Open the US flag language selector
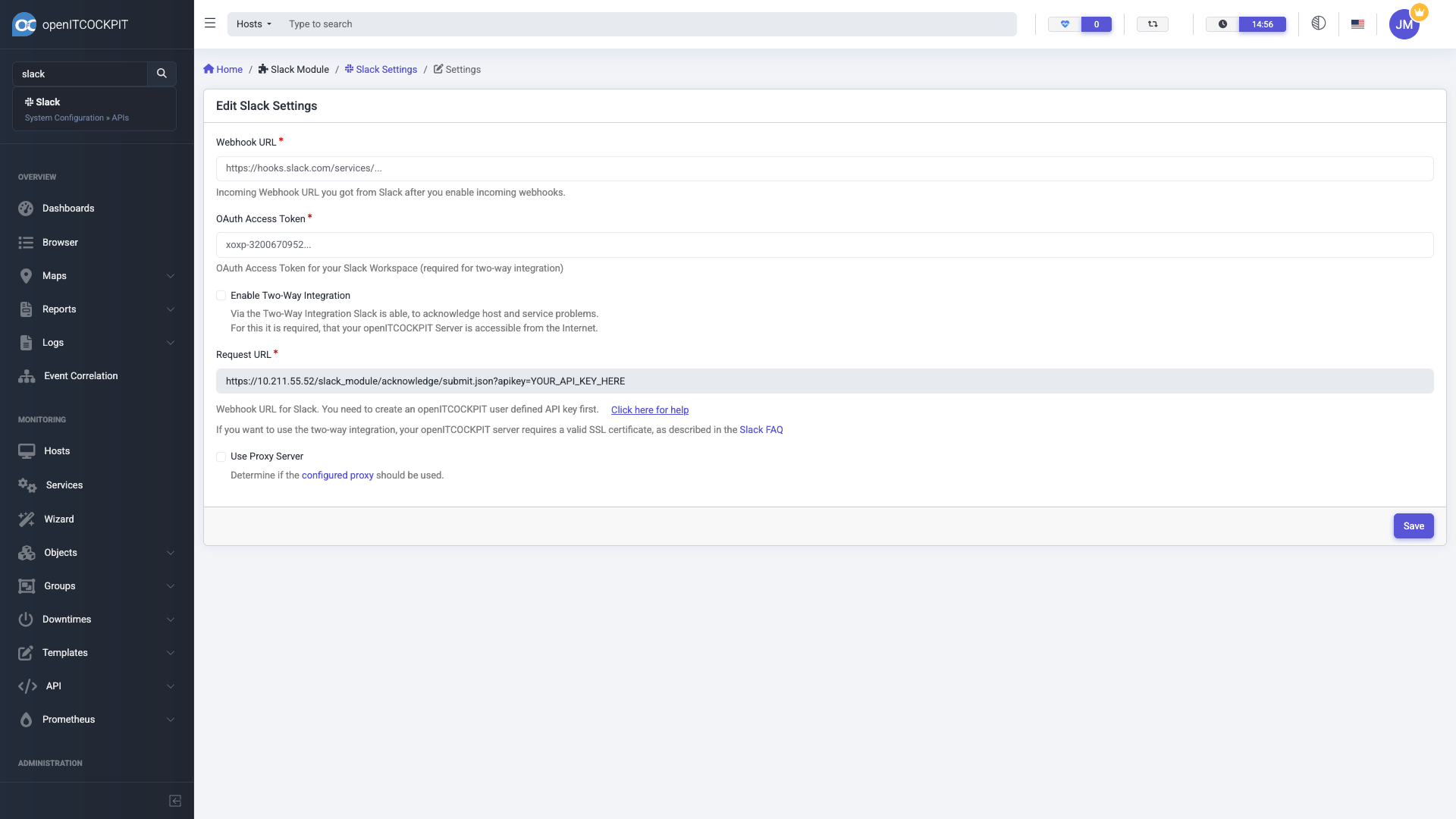 click(x=1357, y=24)
